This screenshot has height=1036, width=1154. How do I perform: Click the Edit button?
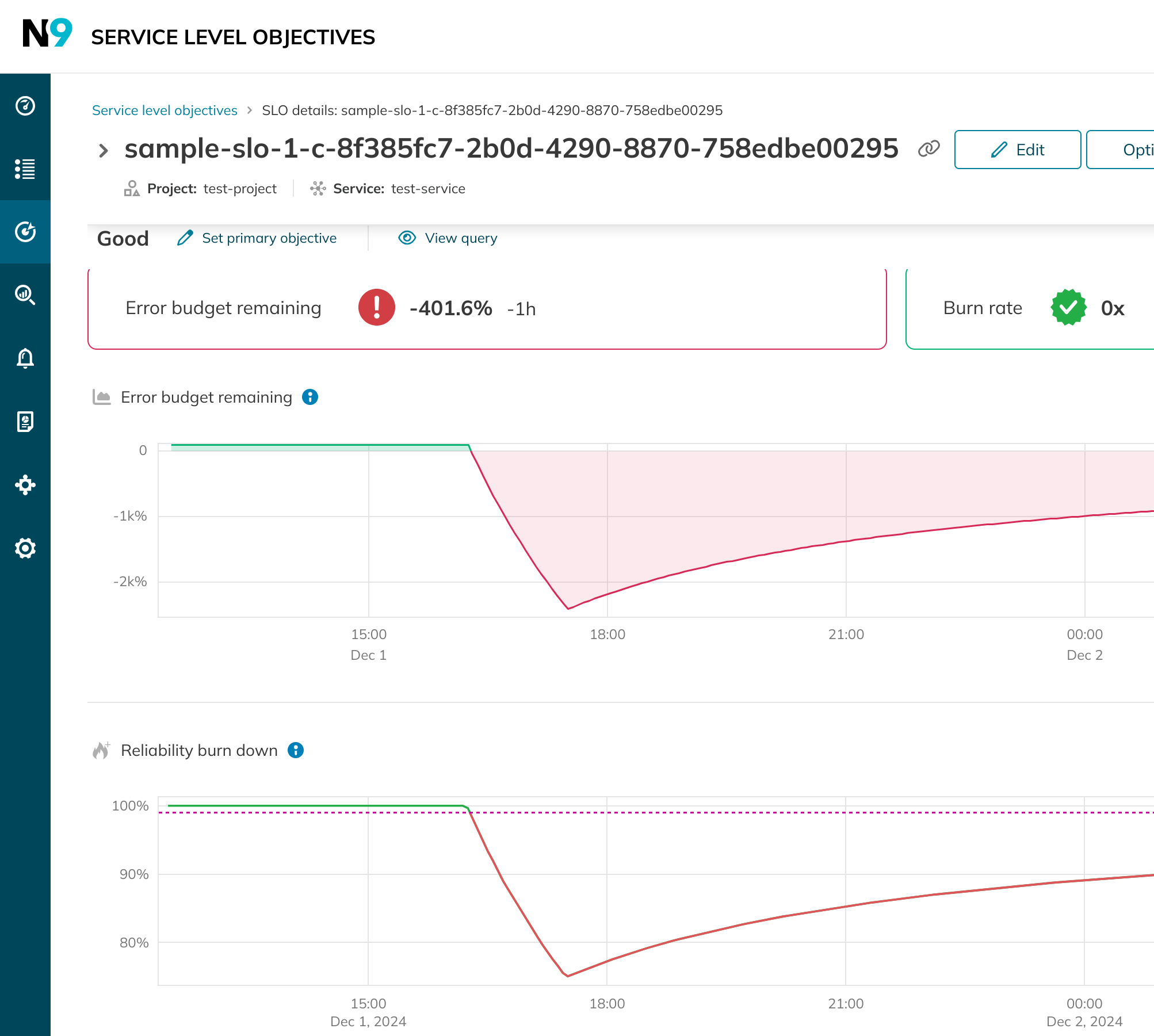pyautogui.click(x=1018, y=150)
